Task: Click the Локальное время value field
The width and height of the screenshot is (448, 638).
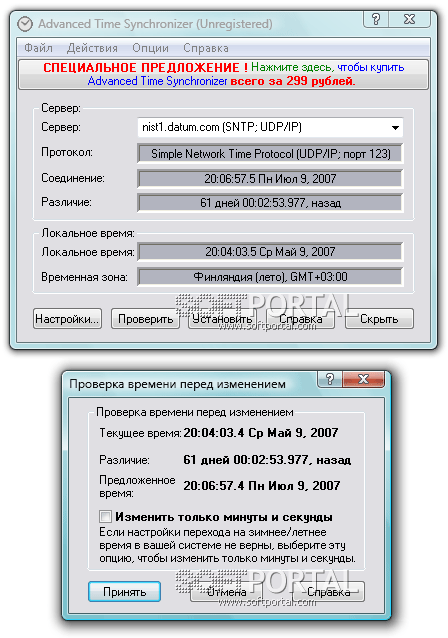Action: tap(270, 252)
